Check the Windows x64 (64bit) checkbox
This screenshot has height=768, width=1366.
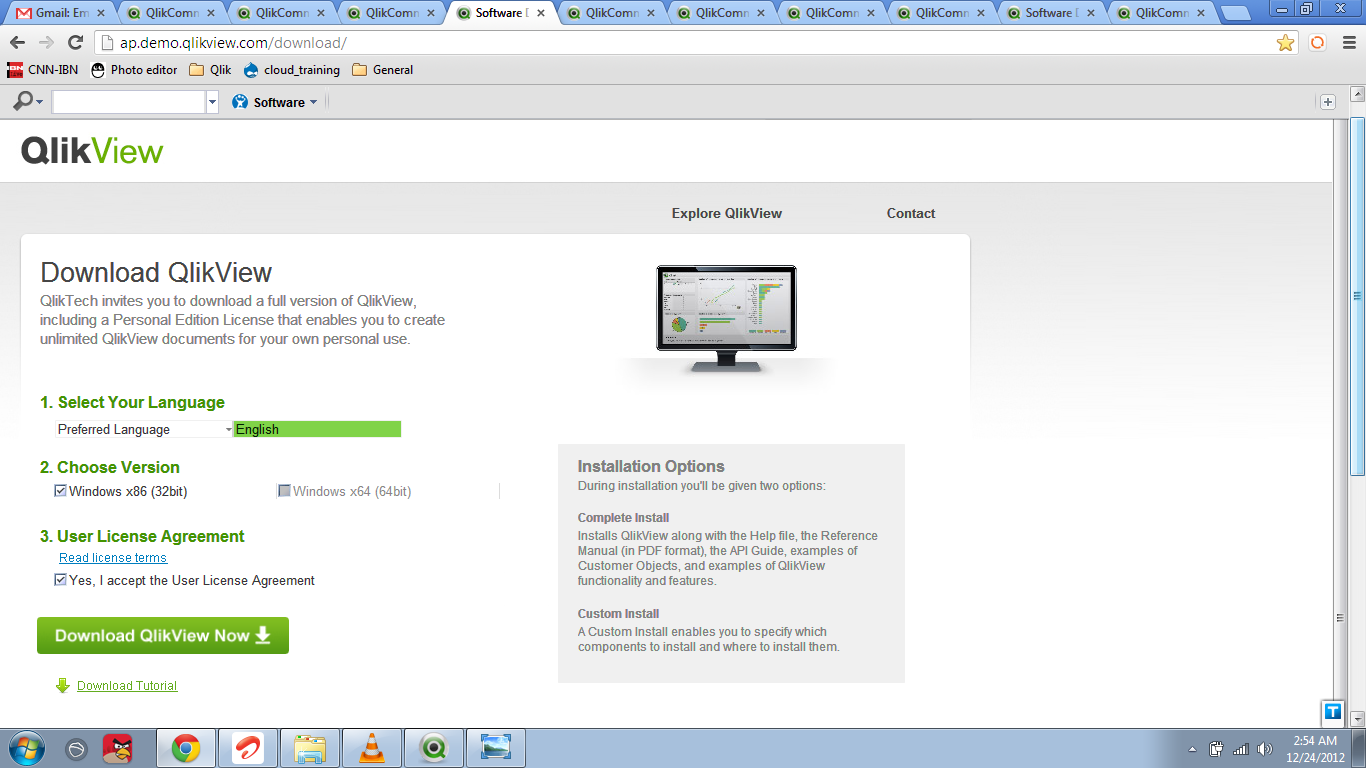click(284, 491)
